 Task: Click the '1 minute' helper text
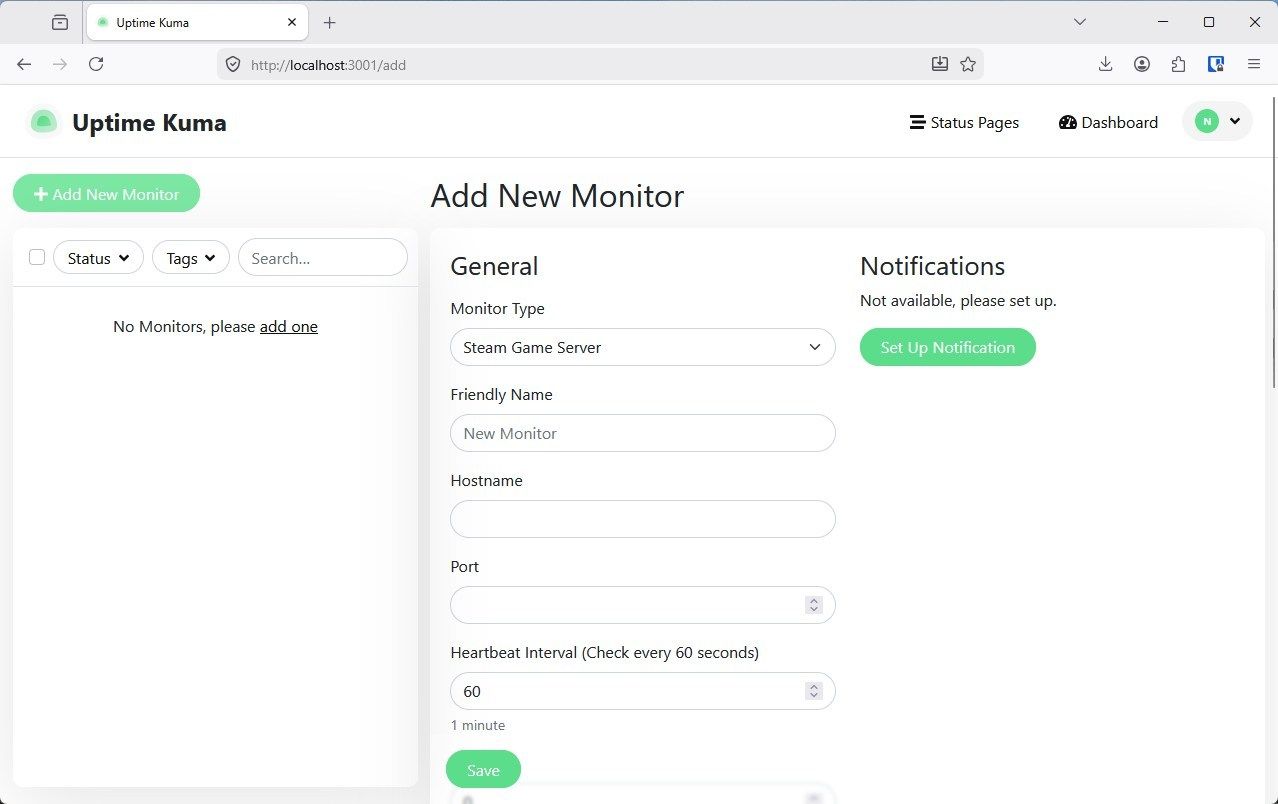pos(478,725)
